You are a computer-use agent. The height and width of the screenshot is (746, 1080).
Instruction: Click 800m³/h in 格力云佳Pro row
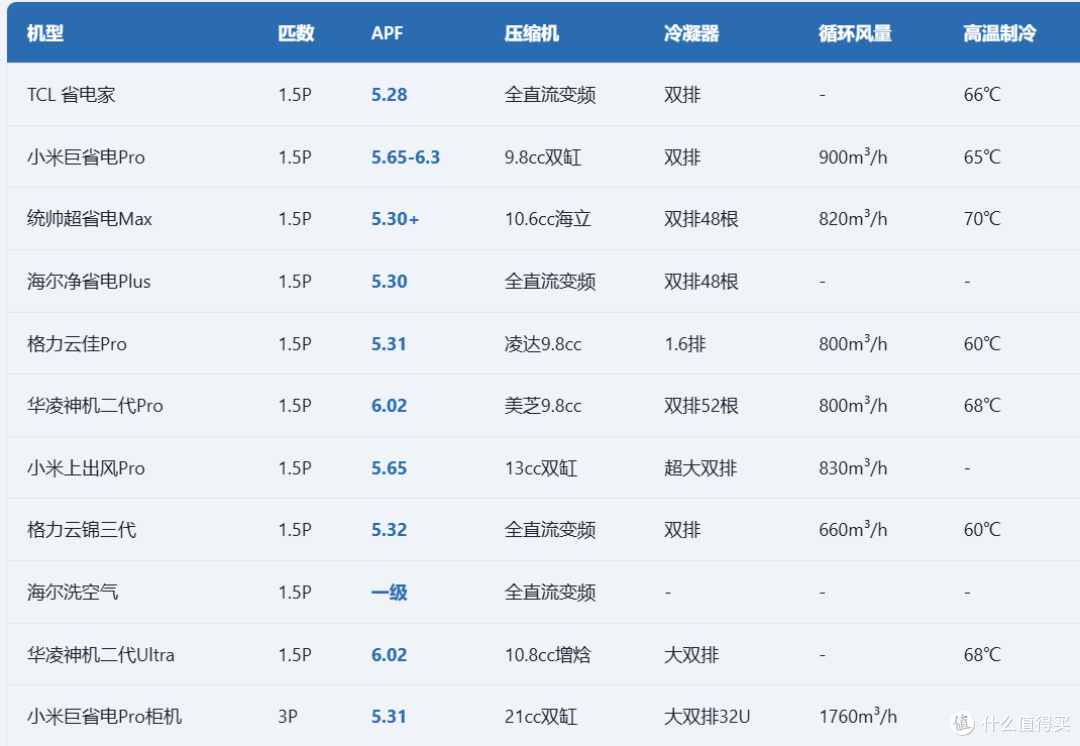coord(853,344)
